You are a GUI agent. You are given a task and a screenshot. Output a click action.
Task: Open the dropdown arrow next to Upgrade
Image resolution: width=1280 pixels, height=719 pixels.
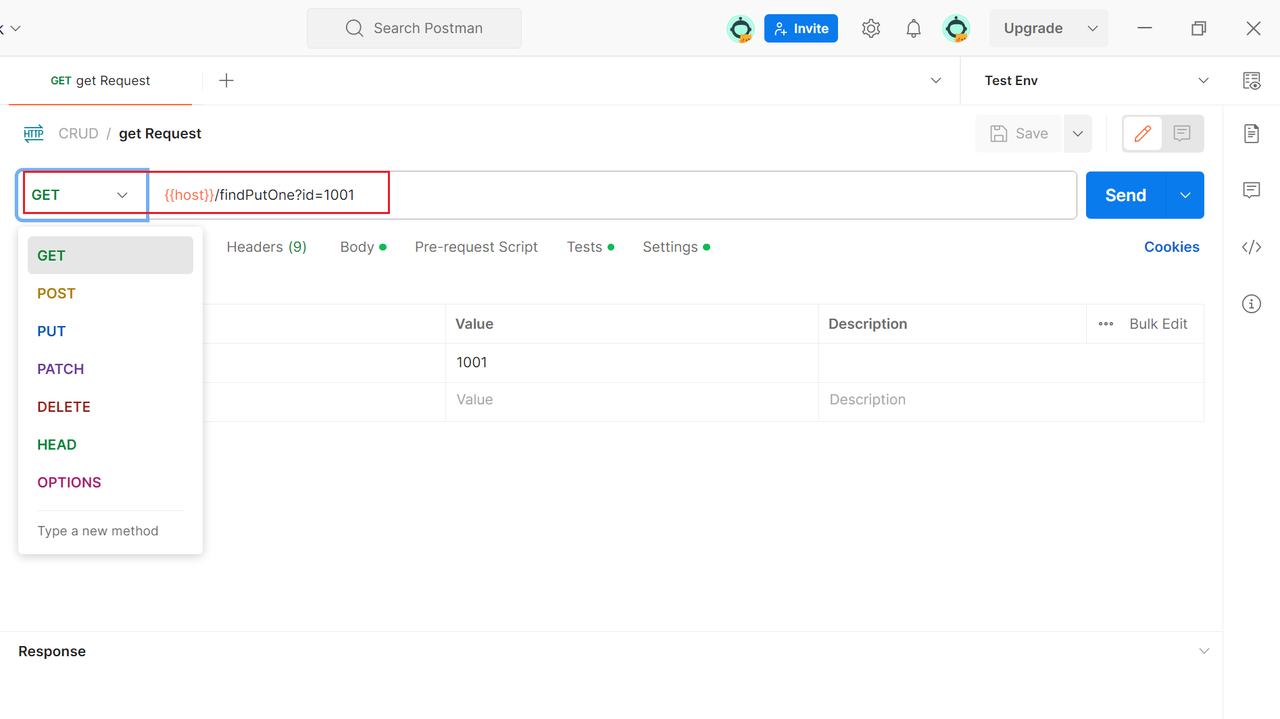coord(1093,28)
